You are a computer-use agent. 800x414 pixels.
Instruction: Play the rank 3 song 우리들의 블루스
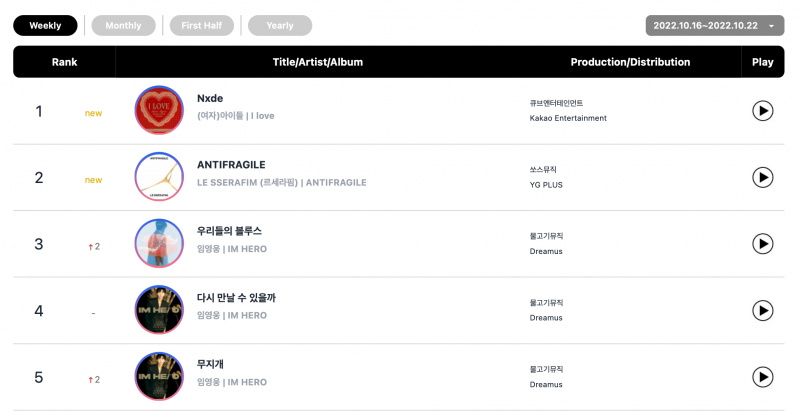[762, 243]
